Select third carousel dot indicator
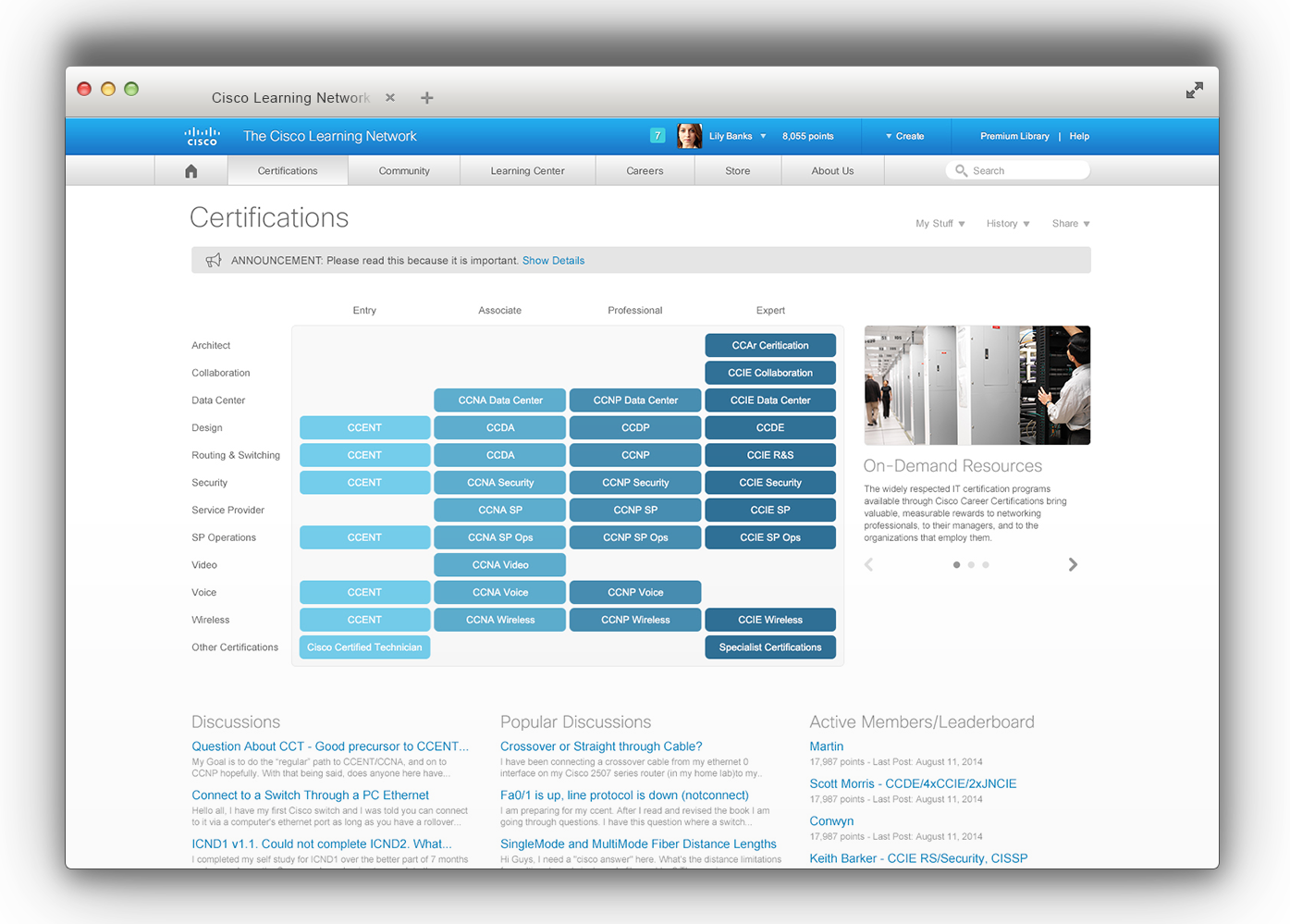The width and height of the screenshot is (1290, 924). 986,564
